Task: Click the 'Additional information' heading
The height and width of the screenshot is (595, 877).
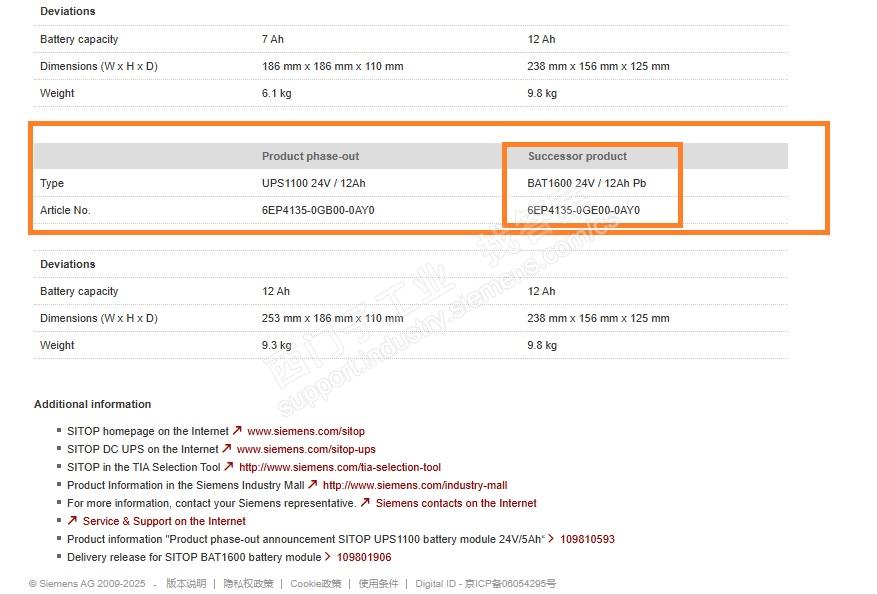Action: (92, 404)
